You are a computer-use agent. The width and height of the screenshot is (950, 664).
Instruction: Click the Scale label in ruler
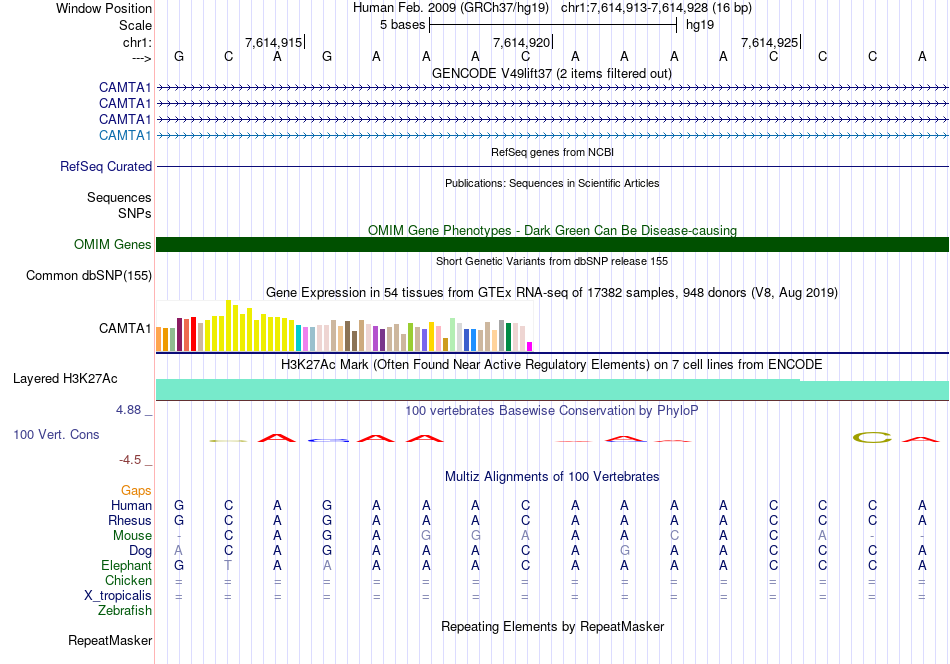pos(135,25)
